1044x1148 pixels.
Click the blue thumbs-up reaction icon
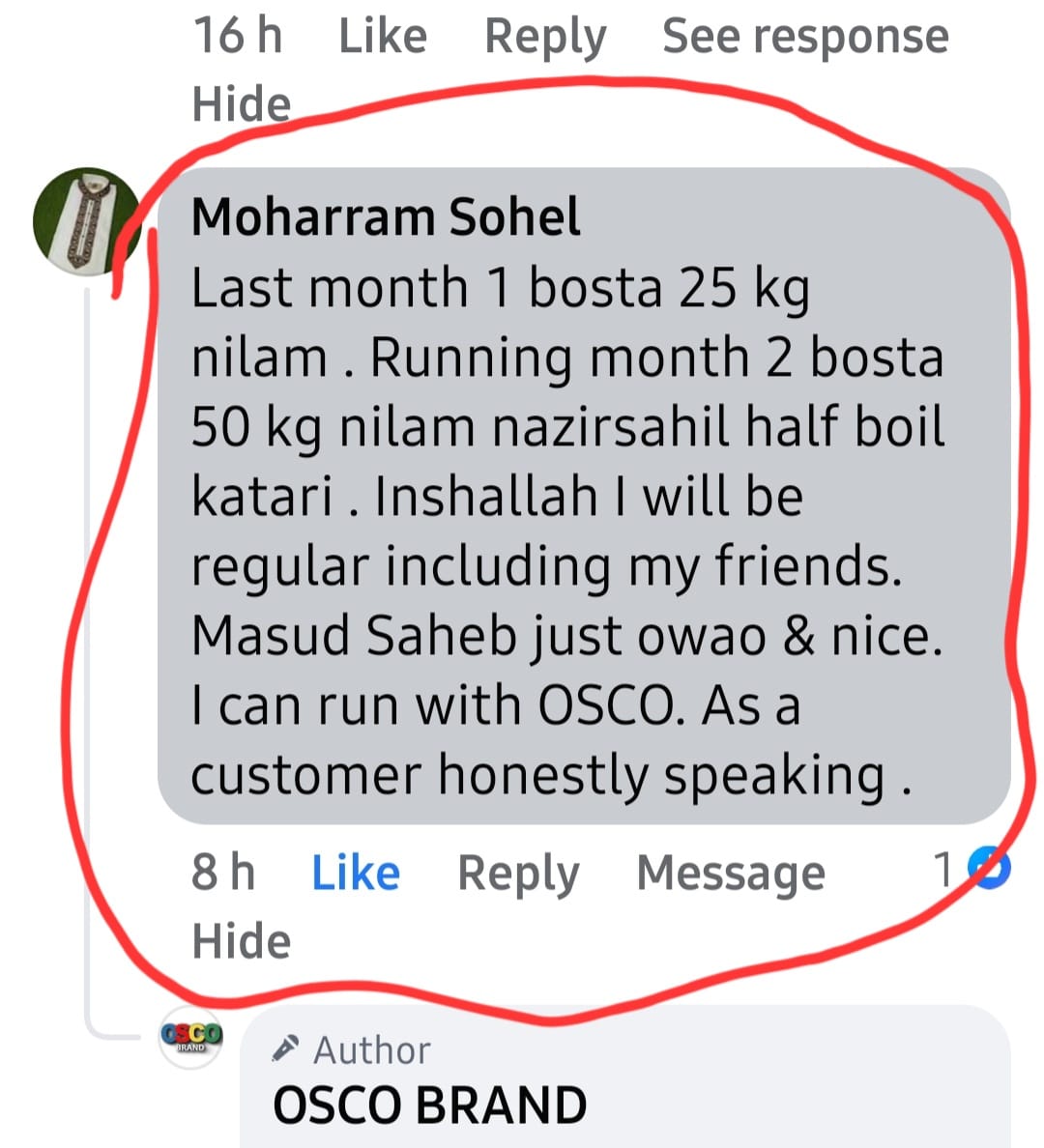990,869
